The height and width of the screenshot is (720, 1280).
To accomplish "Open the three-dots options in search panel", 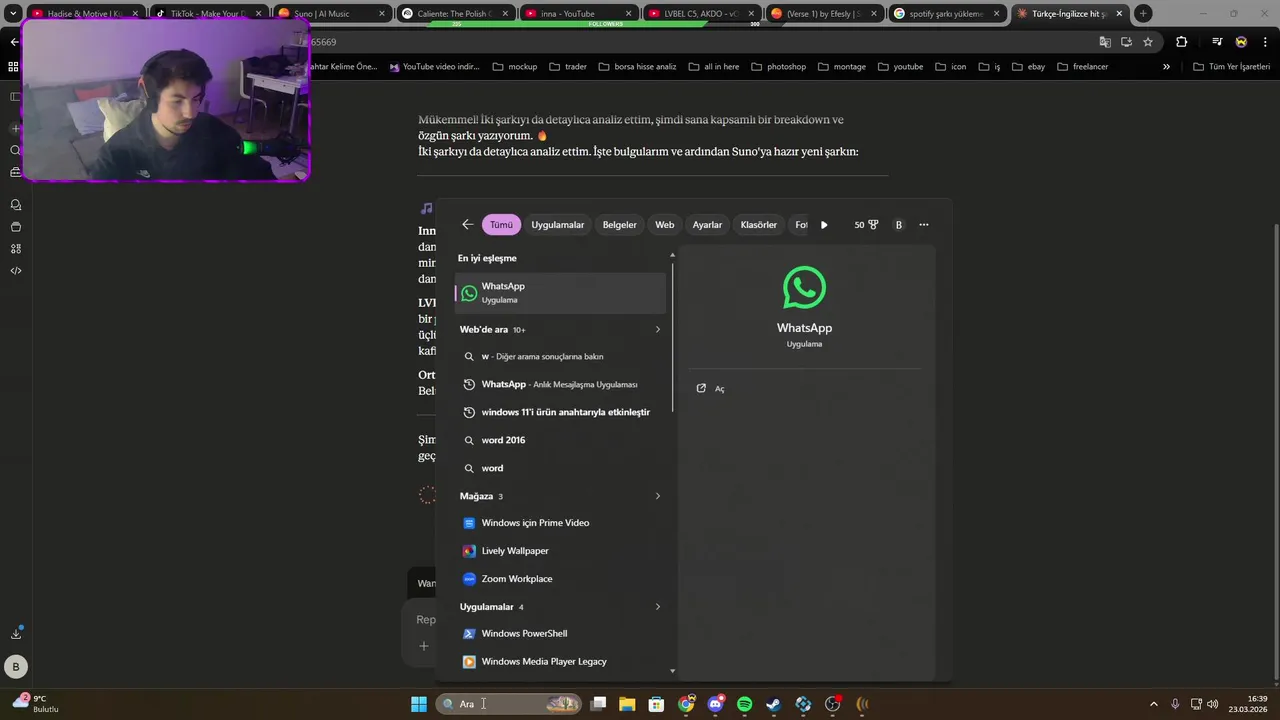I will pyautogui.click(x=924, y=225).
